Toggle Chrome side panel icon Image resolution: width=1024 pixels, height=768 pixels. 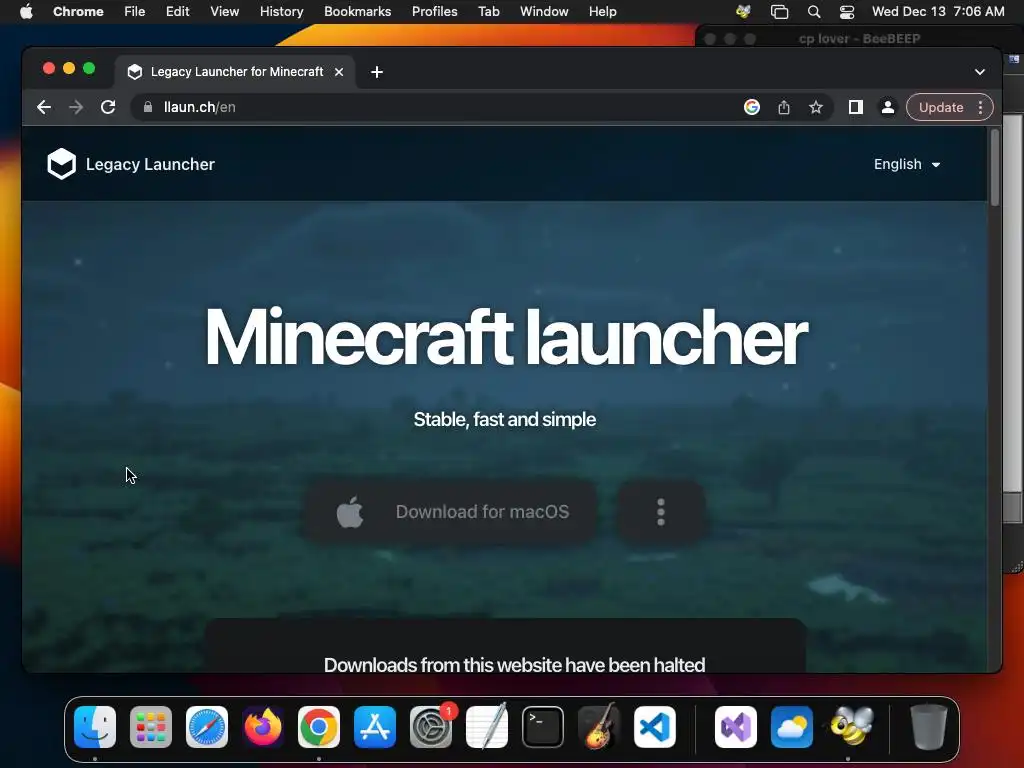(856, 107)
